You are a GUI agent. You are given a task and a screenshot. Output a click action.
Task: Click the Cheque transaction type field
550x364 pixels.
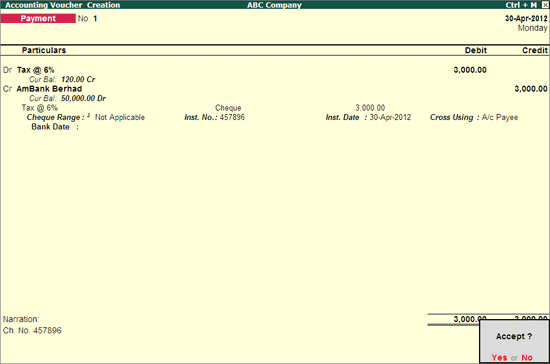tap(228, 108)
